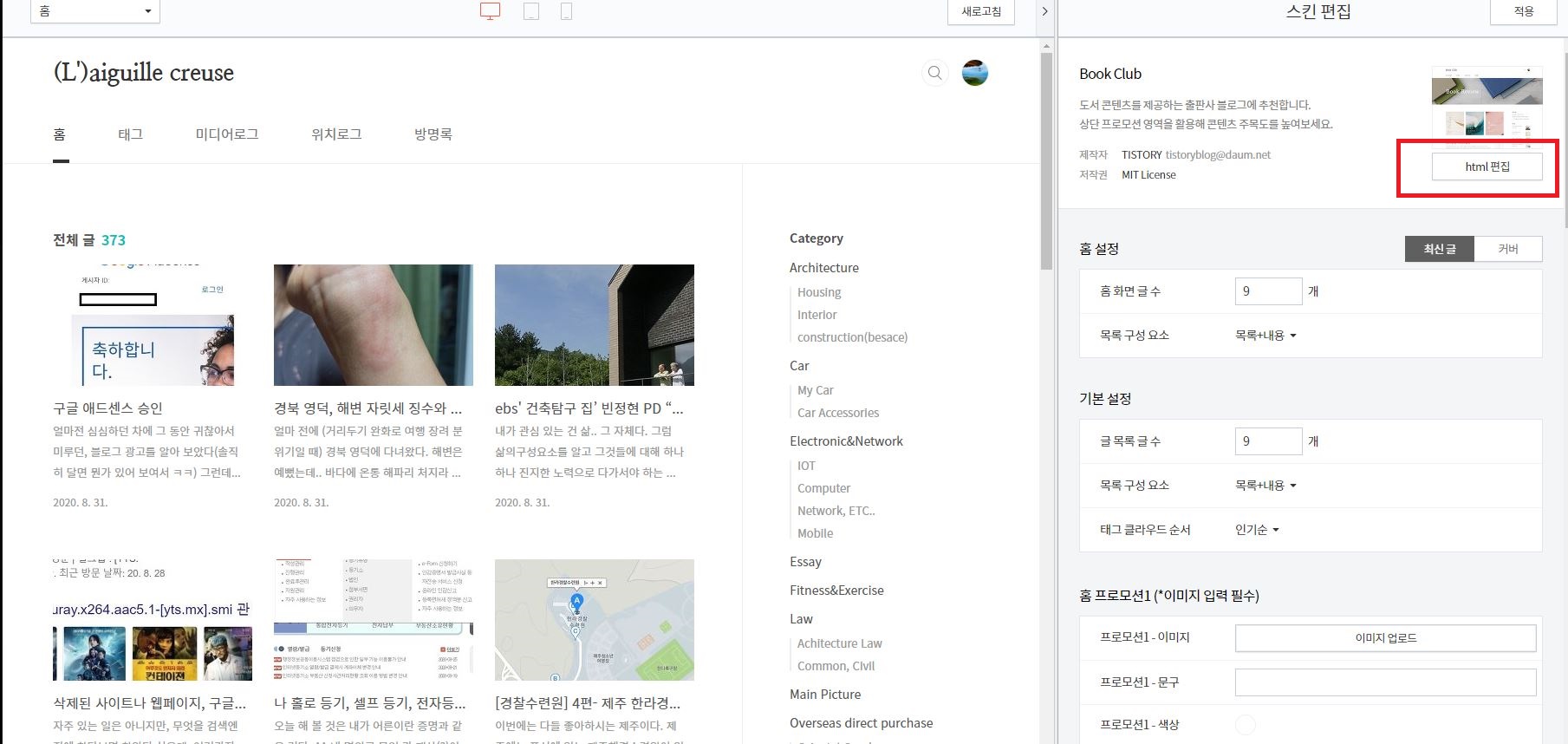
Task: Click the 홈 화면 글 수 input
Action: 1269,291
